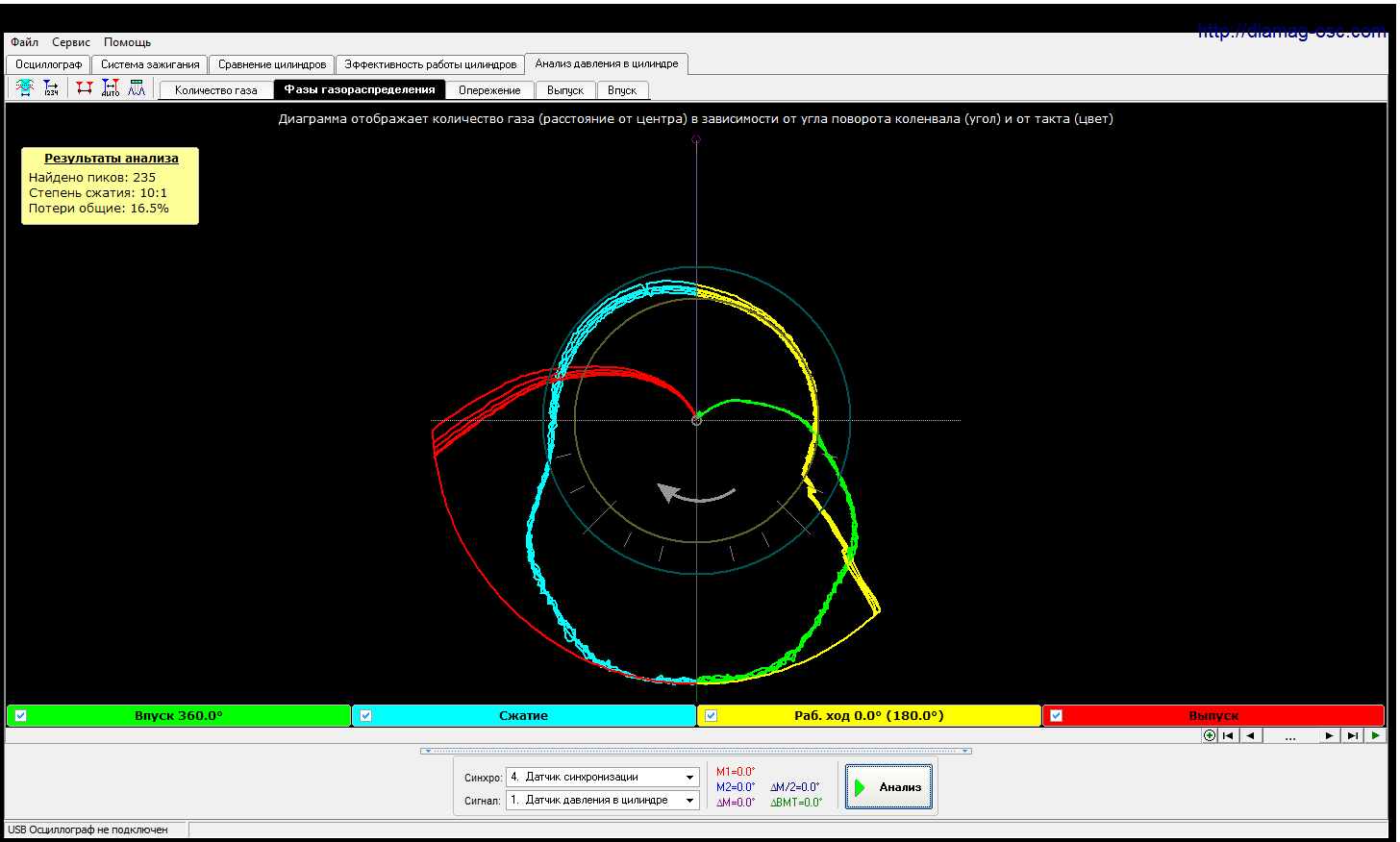
Task: Select the Фазы газораспределения sub-tab
Action: pos(360,89)
